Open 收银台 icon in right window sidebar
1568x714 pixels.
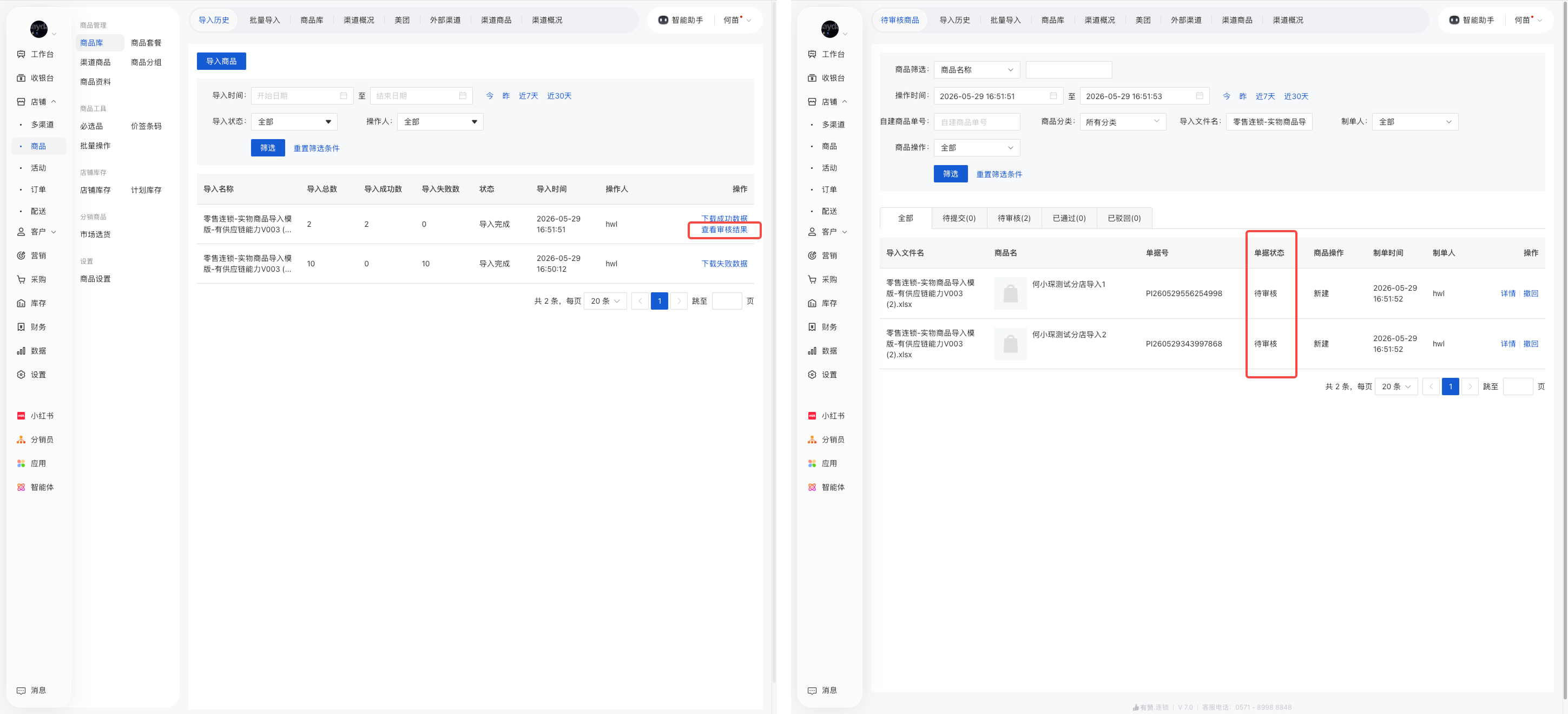point(812,78)
